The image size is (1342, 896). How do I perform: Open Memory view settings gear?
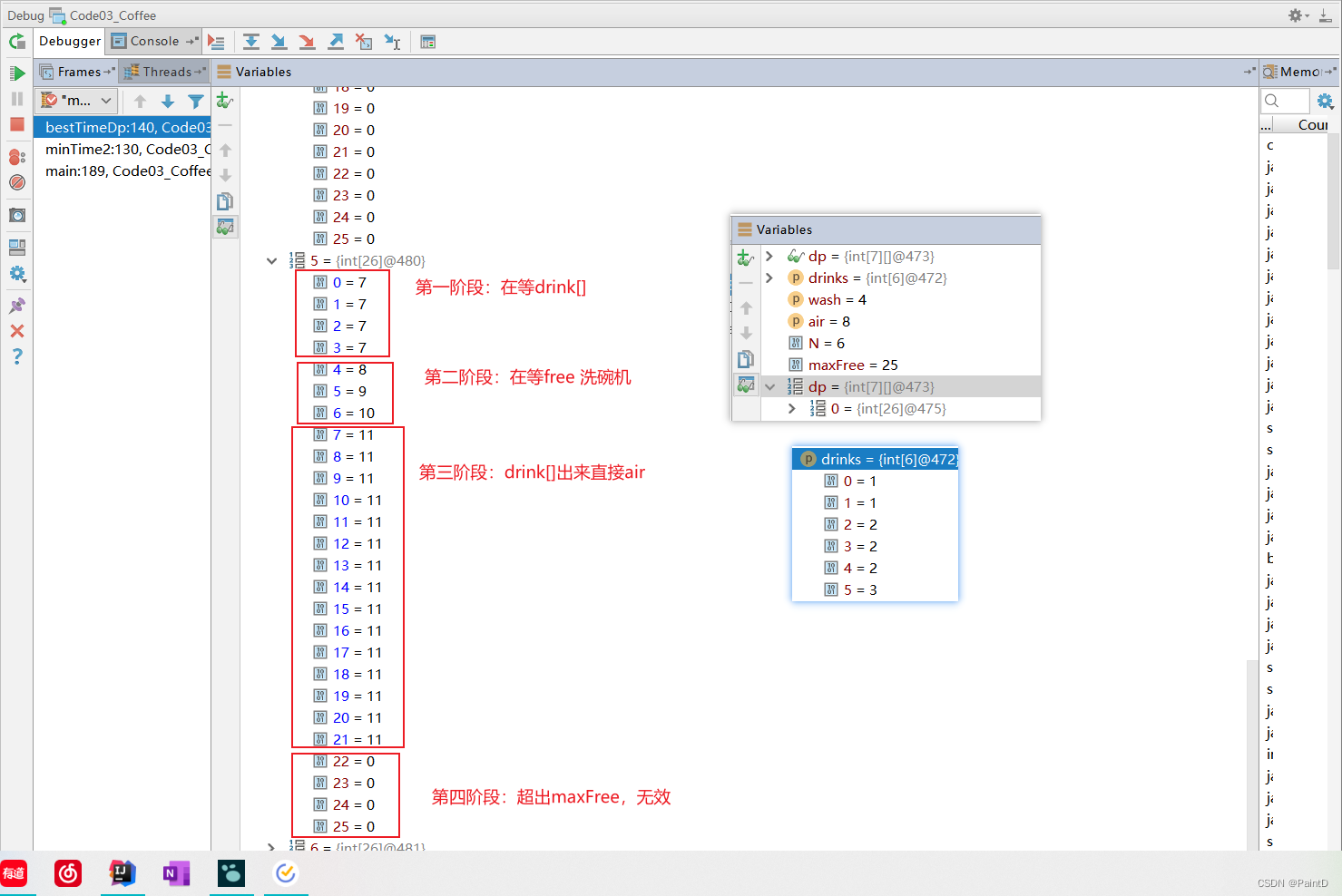click(1325, 101)
